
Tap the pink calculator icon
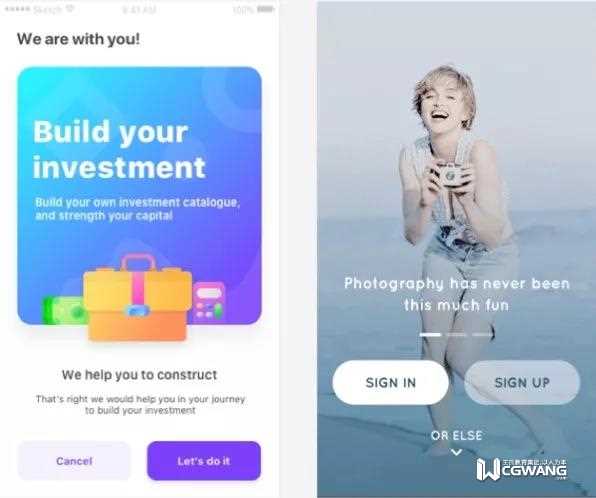(209, 302)
